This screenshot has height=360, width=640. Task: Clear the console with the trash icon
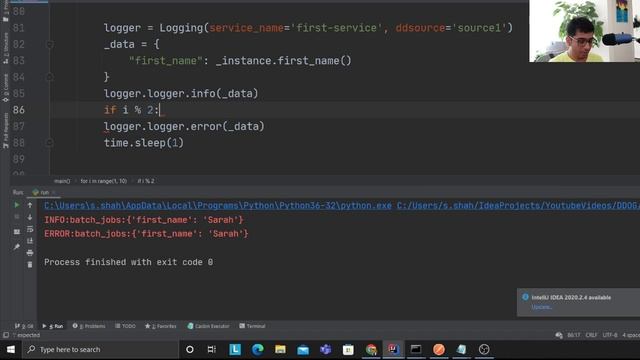click(30, 264)
